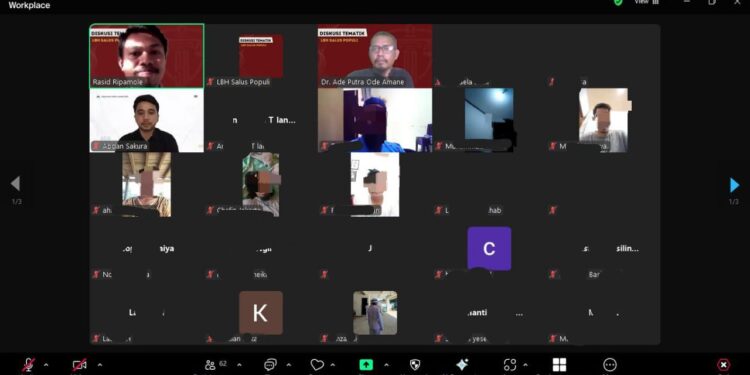750x375 pixels.
Task: Select Dr. Ade Putra Ode Amane's video tile
Action: pyautogui.click(x=375, y=56)
